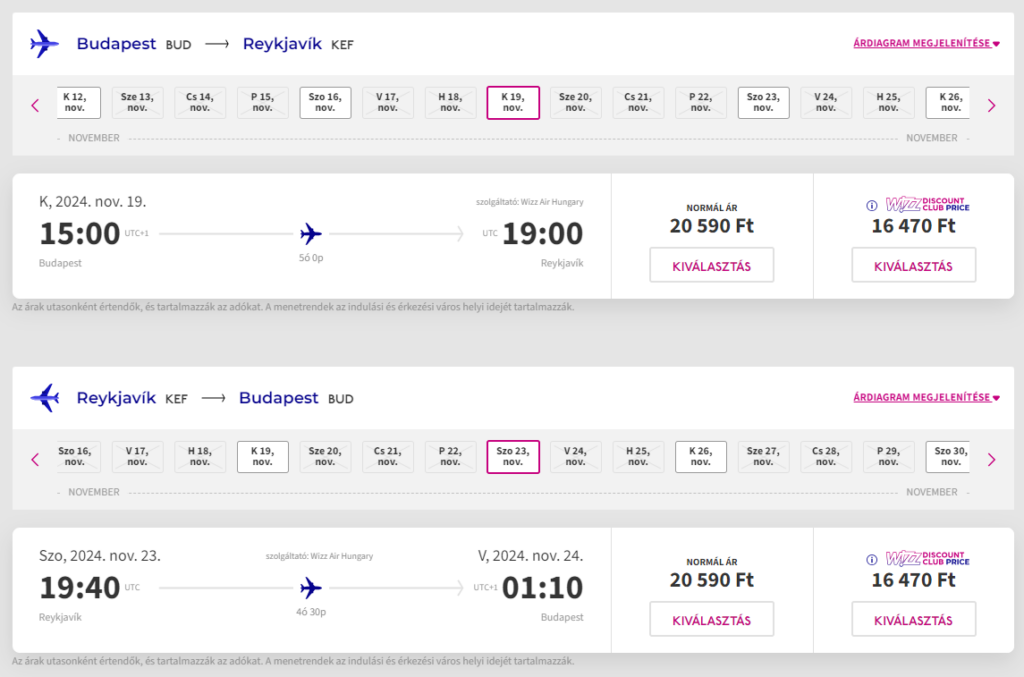Show previous outbound dates with left arrow

coord(35,105)
